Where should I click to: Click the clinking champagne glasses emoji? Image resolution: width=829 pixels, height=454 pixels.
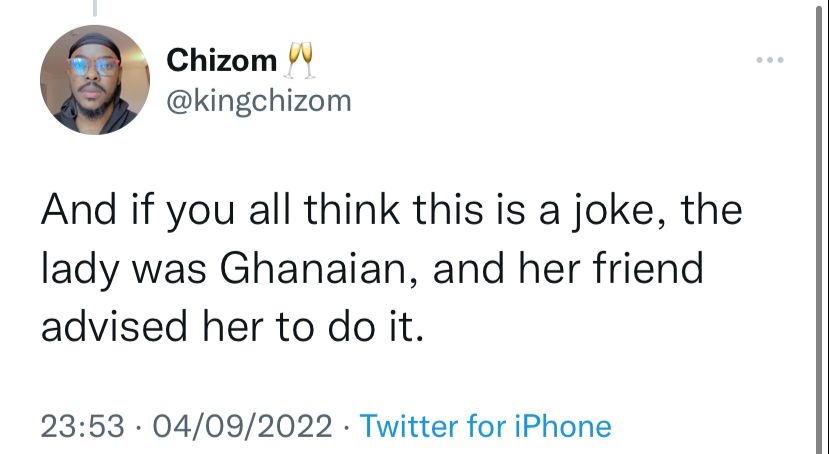point(300,61)
